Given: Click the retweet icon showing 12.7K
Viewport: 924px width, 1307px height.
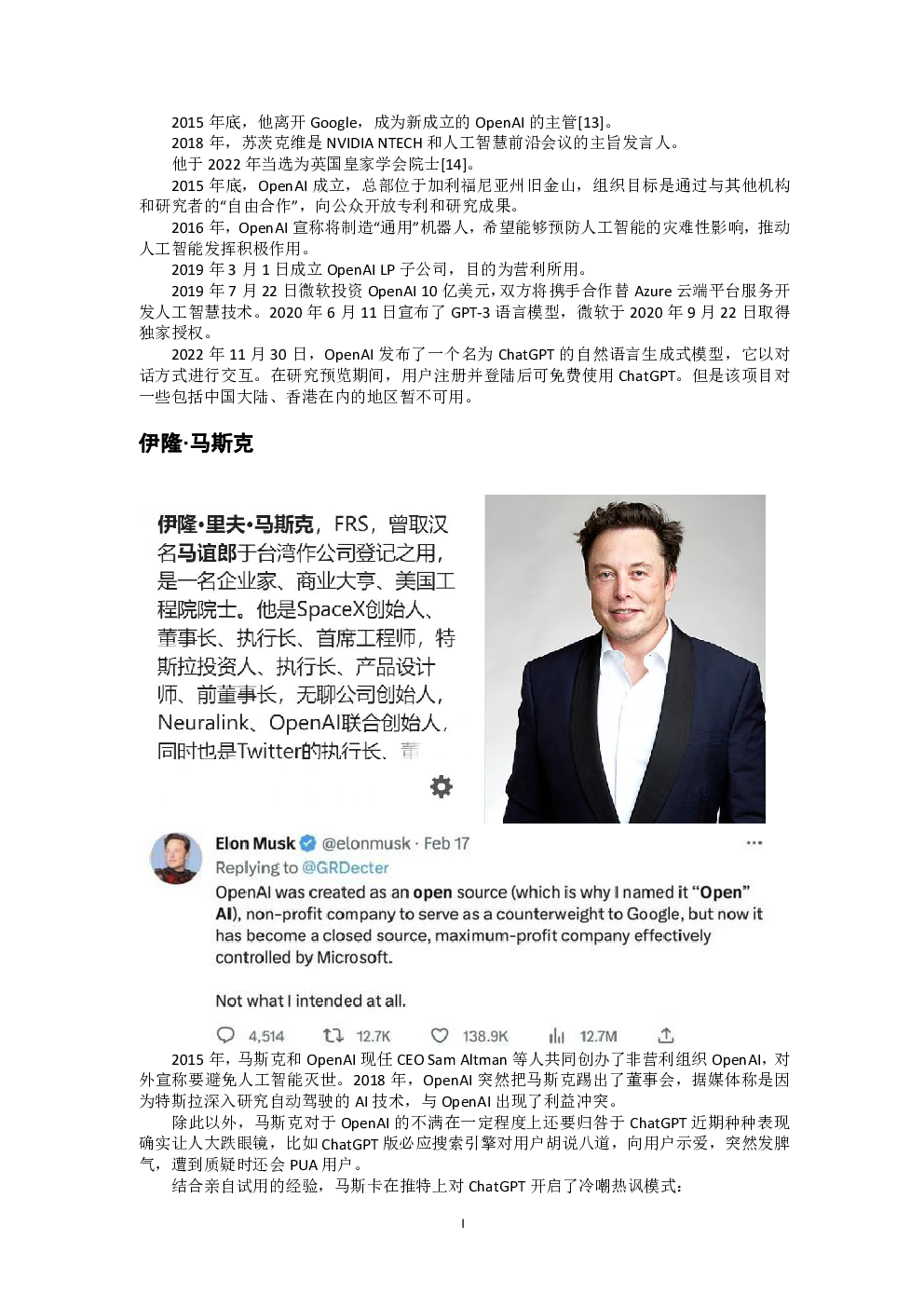Looking at the screenshot, I should tap(333, 1035).
